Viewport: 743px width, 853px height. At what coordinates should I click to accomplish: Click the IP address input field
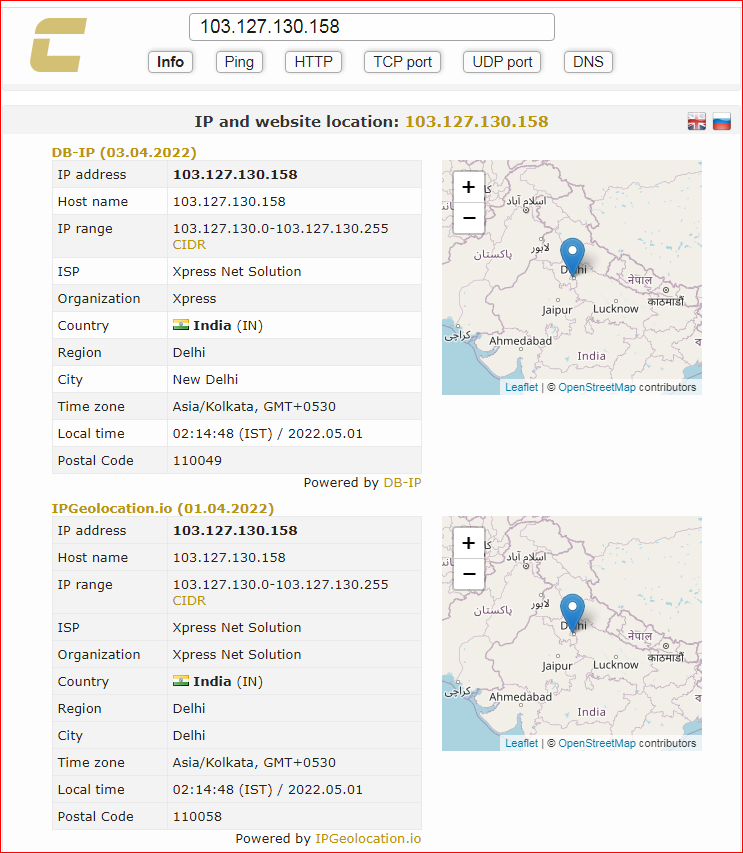(372, 27)
